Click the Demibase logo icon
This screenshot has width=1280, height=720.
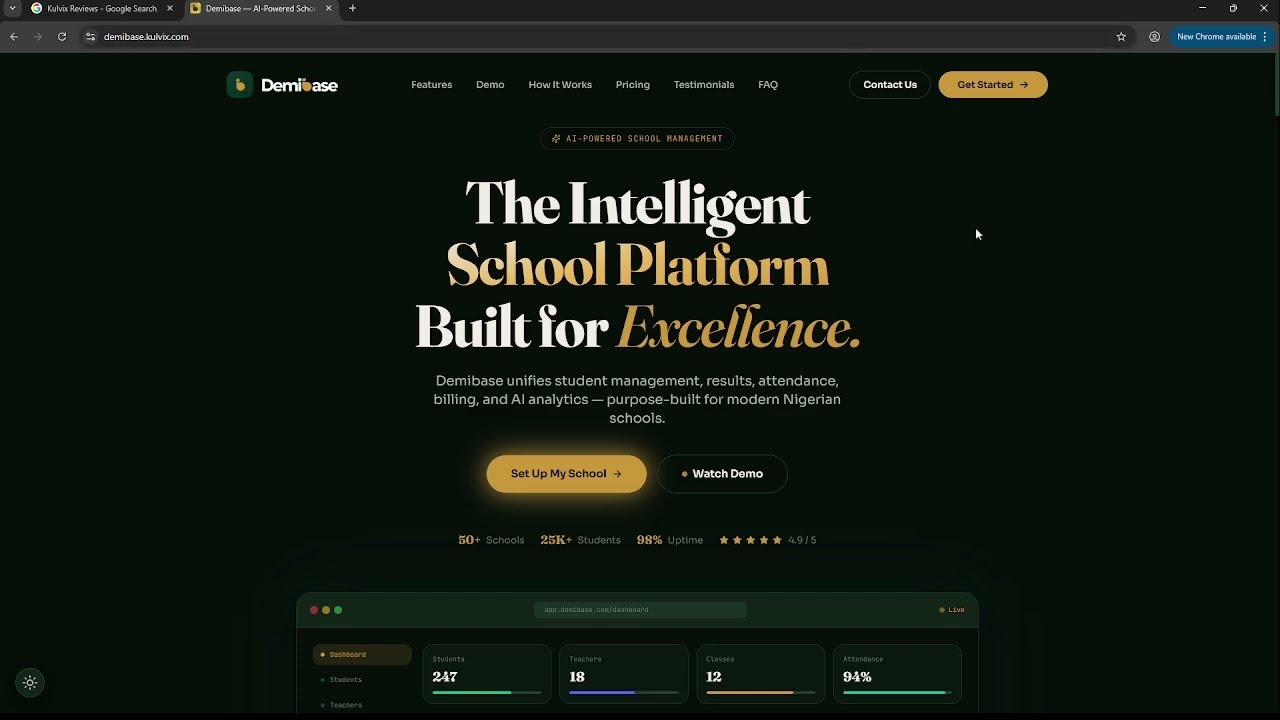pyautogui.click(x=239, y=85)
